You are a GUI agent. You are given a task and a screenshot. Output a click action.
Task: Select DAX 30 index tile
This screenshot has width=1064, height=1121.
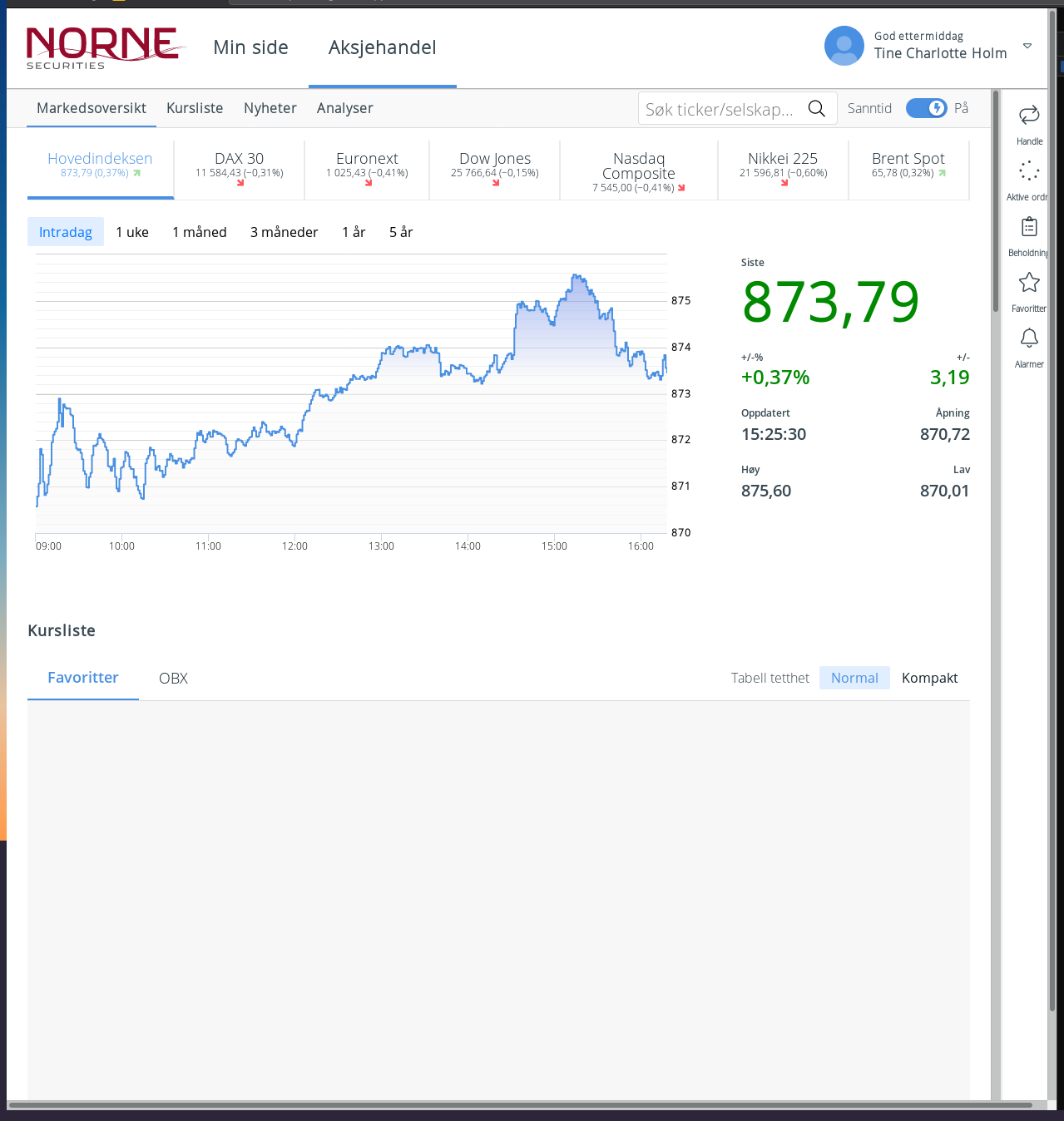point(240,170)
